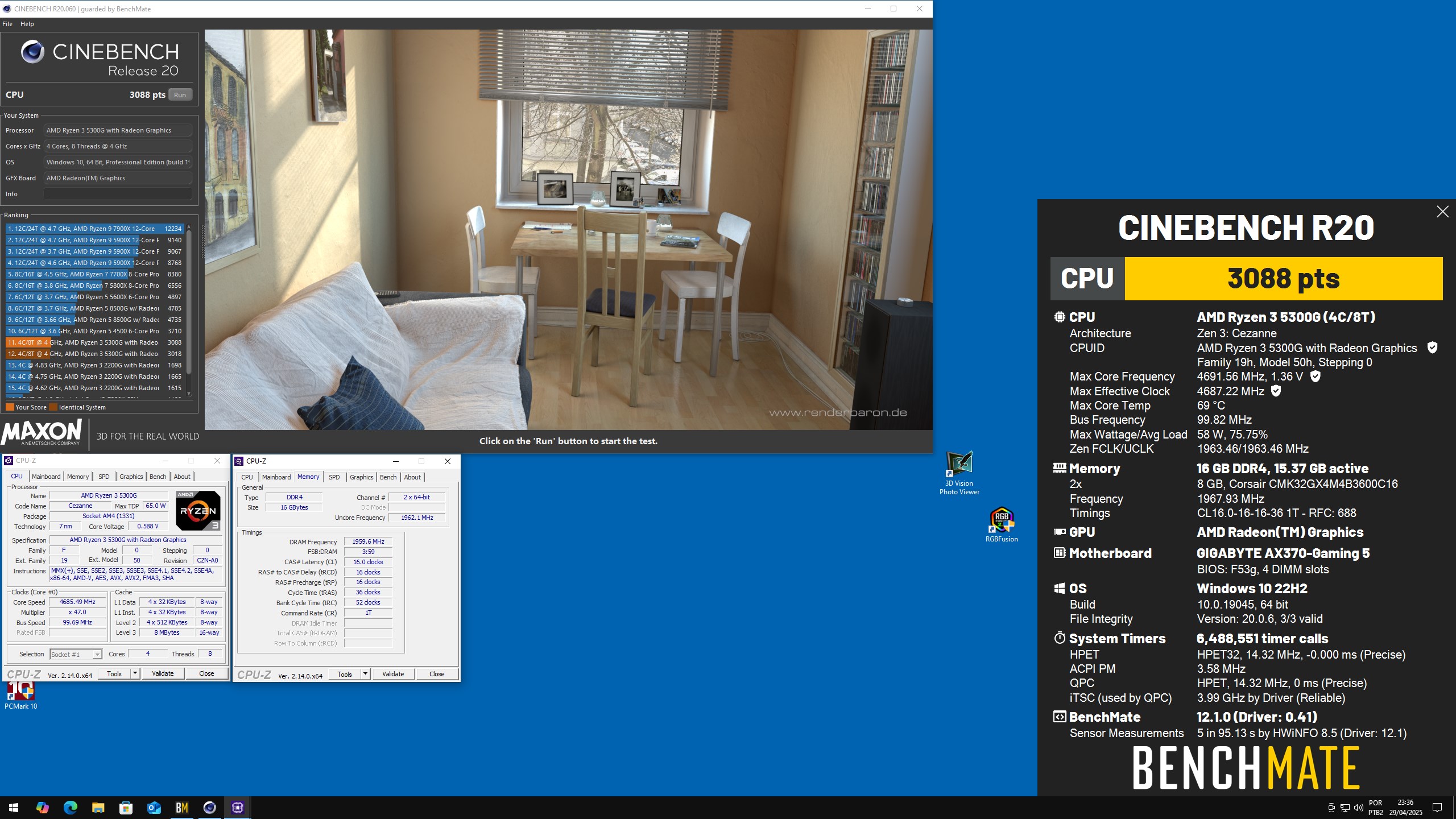
Task: Open Cinebench Help menu
Action: (27, 24)
